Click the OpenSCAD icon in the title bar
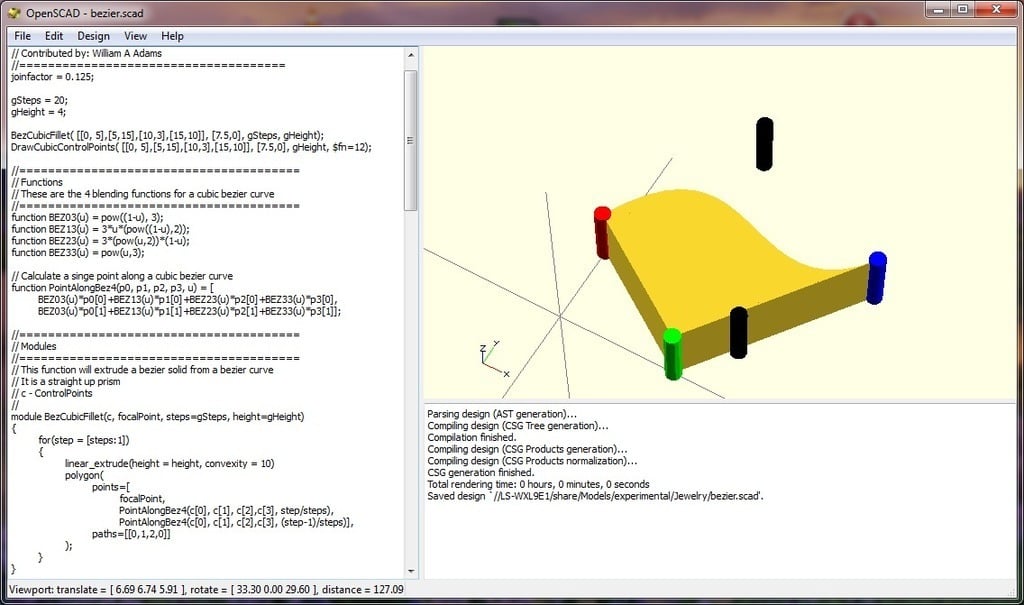The width and height of the screenshot is (1024, 605). point(12,13)
